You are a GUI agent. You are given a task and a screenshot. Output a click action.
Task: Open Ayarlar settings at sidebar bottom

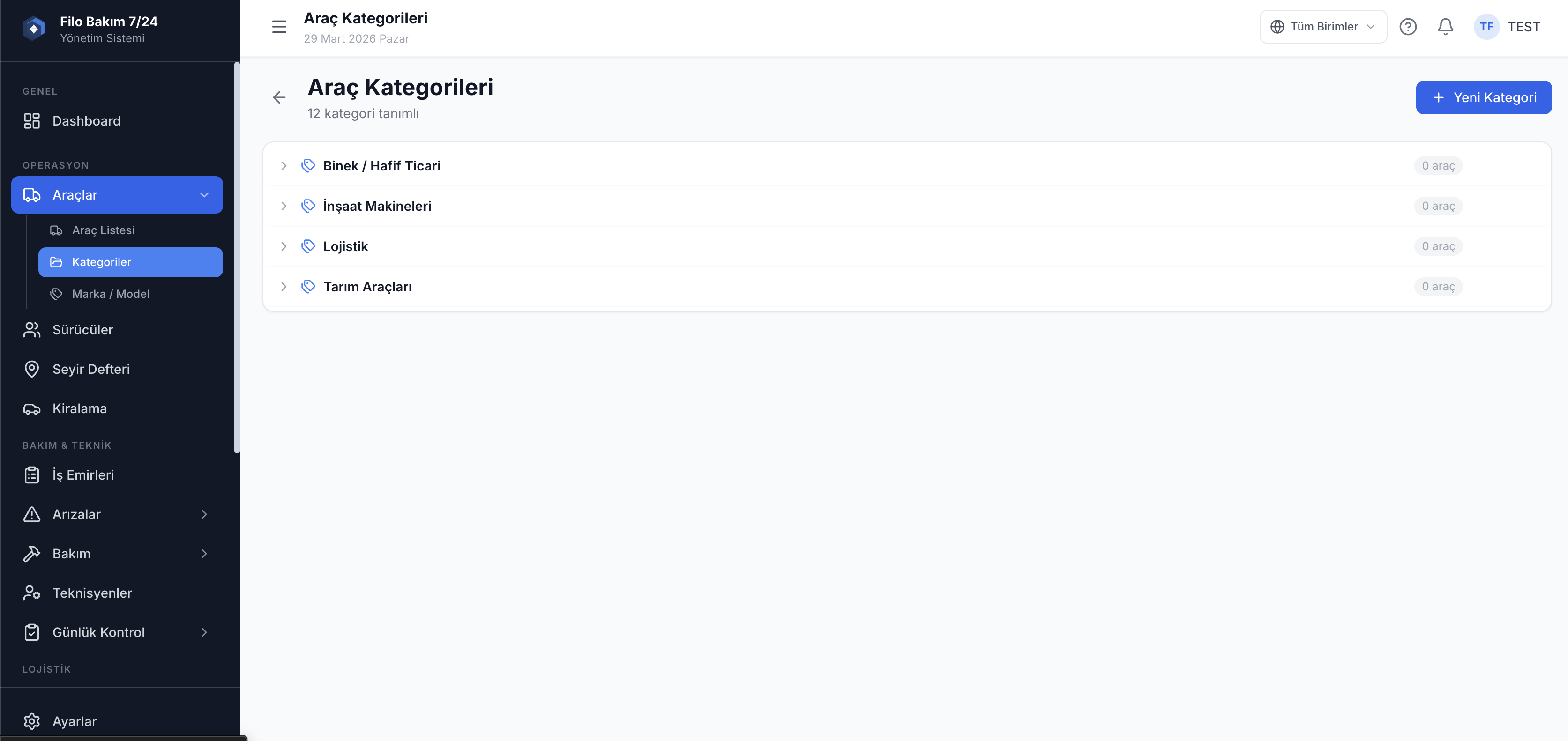tap(74, 721)
